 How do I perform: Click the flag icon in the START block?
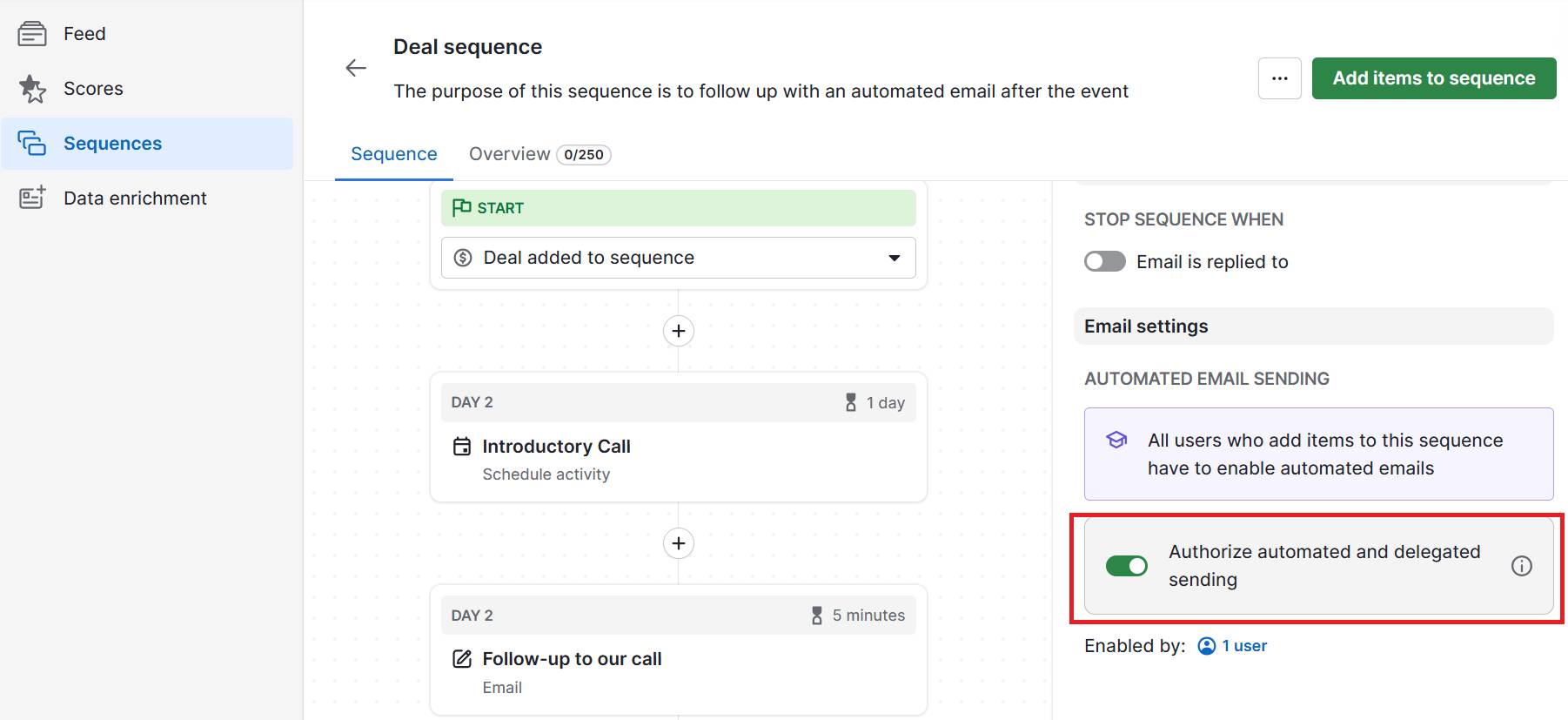(x=464, y=207)
